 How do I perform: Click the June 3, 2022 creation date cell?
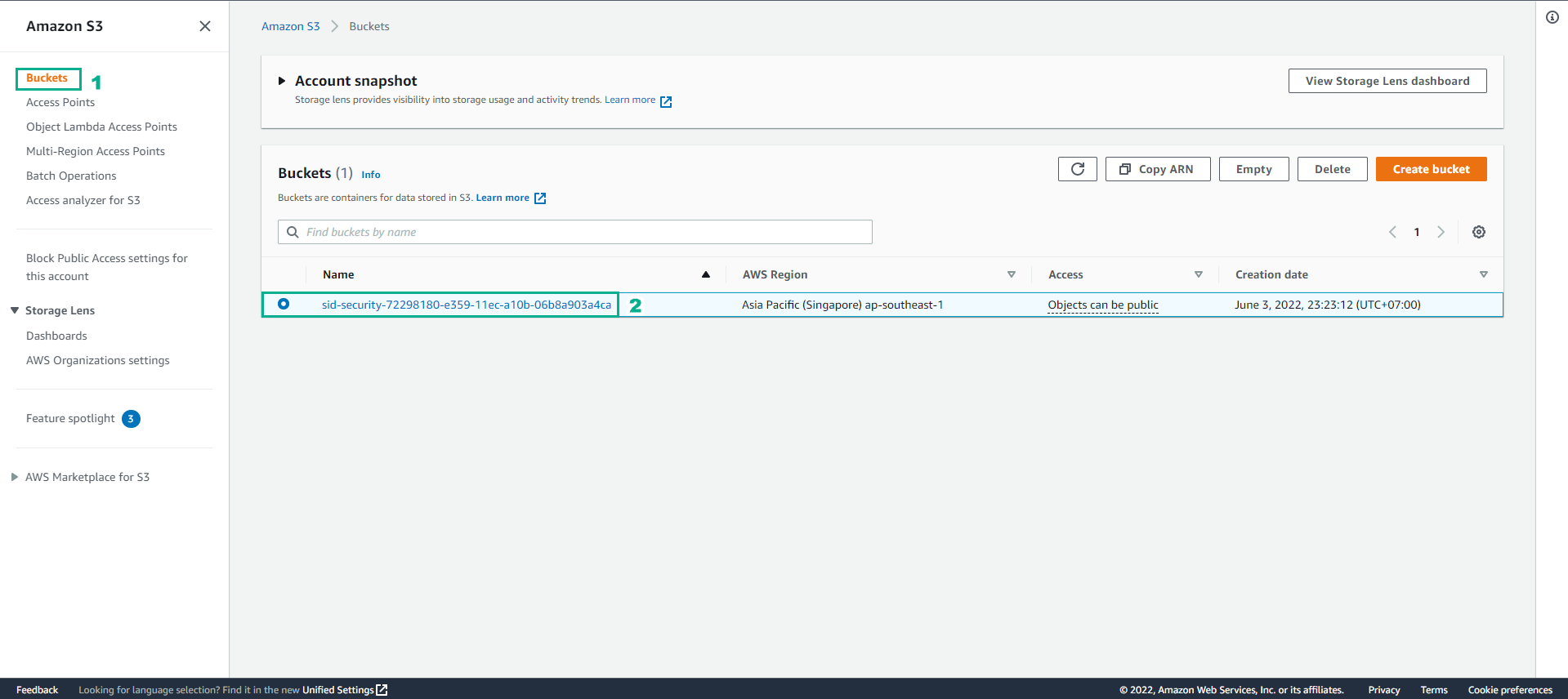coord(1327,305)
